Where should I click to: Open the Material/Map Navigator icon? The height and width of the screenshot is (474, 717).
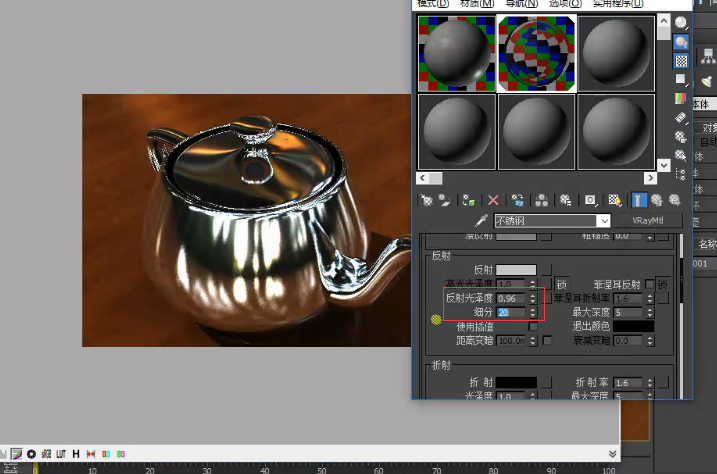tap(680, 174)
